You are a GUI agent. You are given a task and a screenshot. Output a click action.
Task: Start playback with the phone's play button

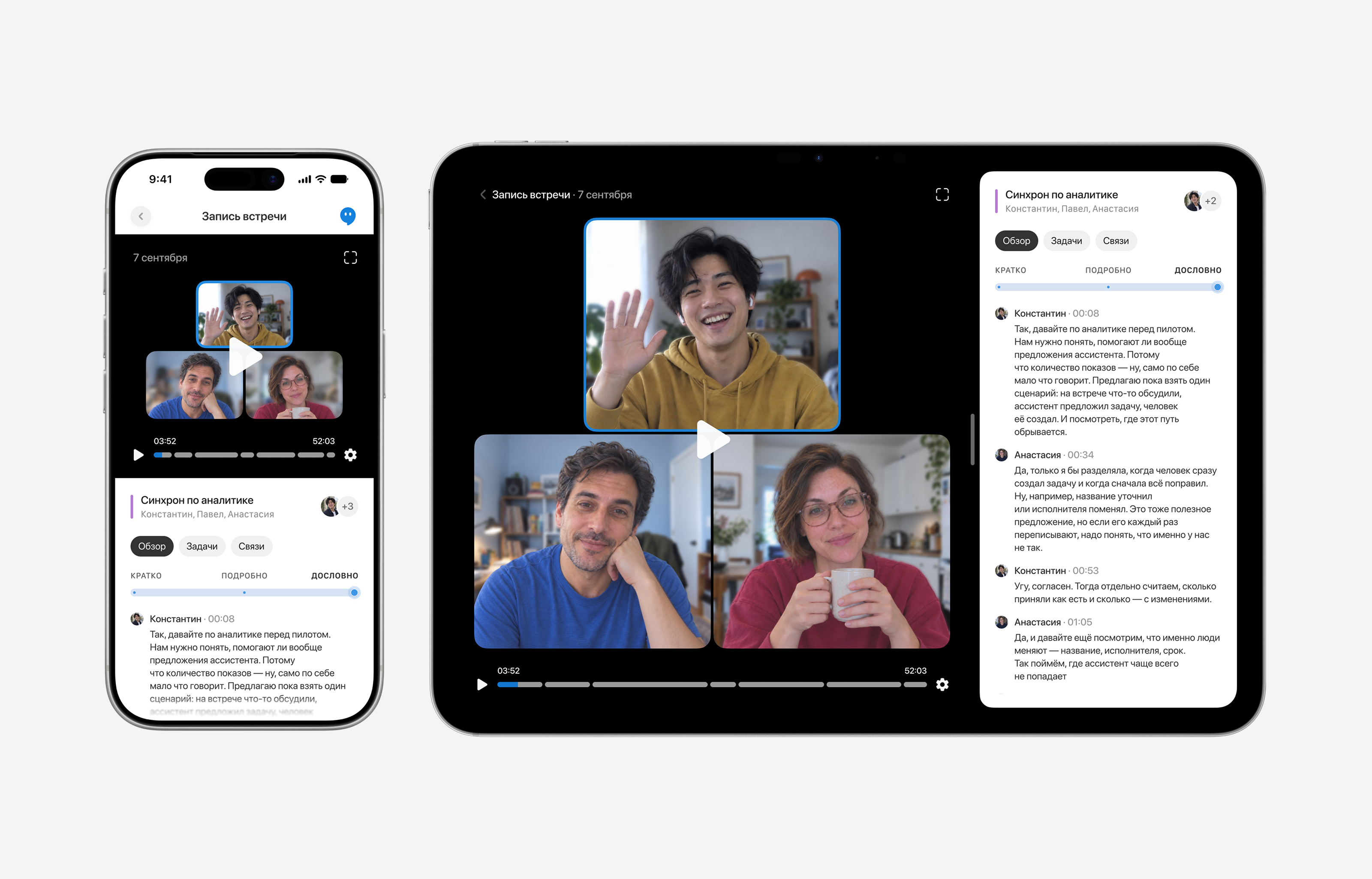pyautogui.click(x=138, y=455)
